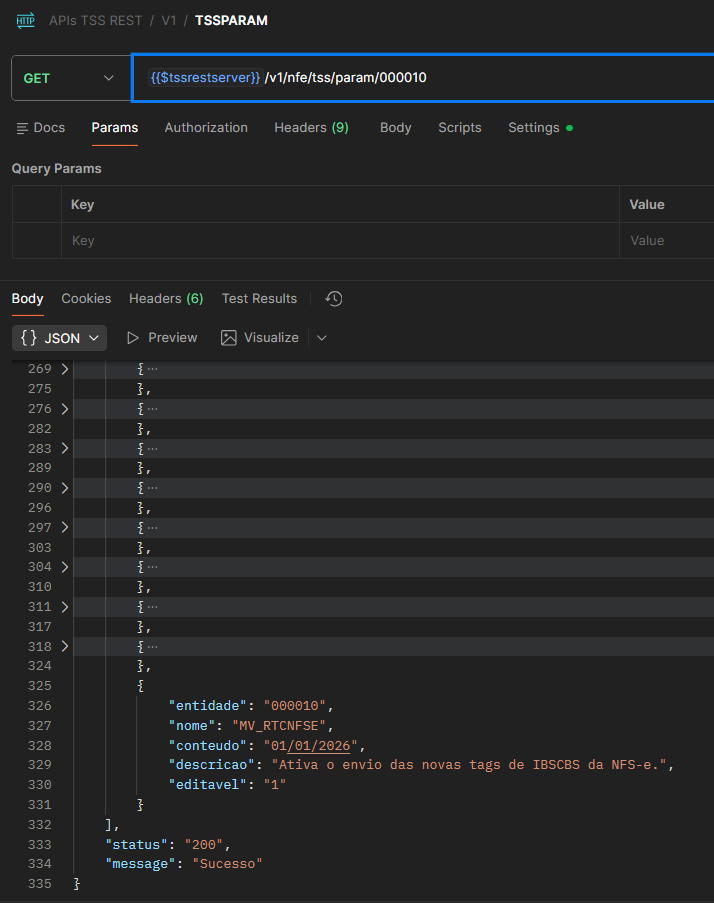Expand the Visualize options chevron

(x=321, y=338)
